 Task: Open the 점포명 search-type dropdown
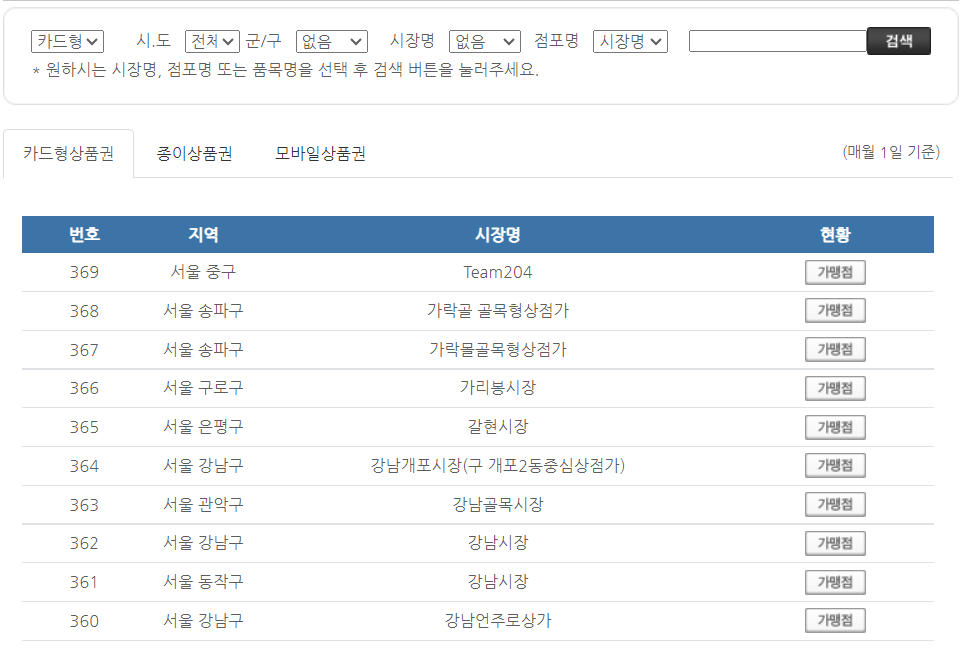coord(630,41)
